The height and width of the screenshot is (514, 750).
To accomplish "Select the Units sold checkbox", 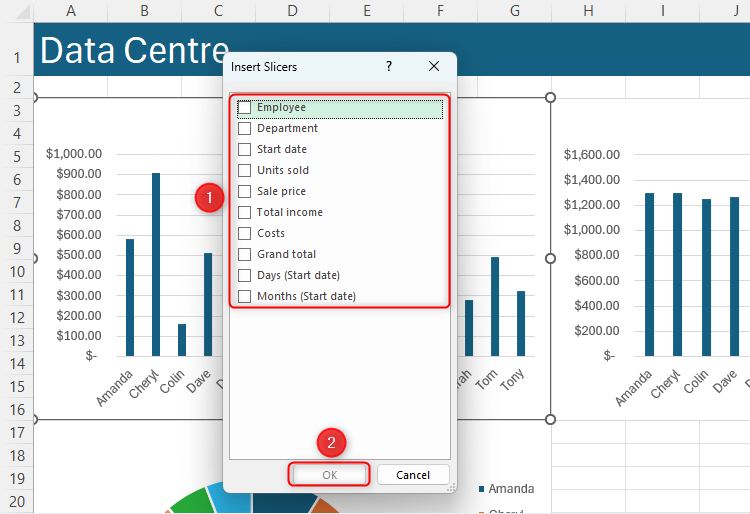I will (x=245, y=170).
